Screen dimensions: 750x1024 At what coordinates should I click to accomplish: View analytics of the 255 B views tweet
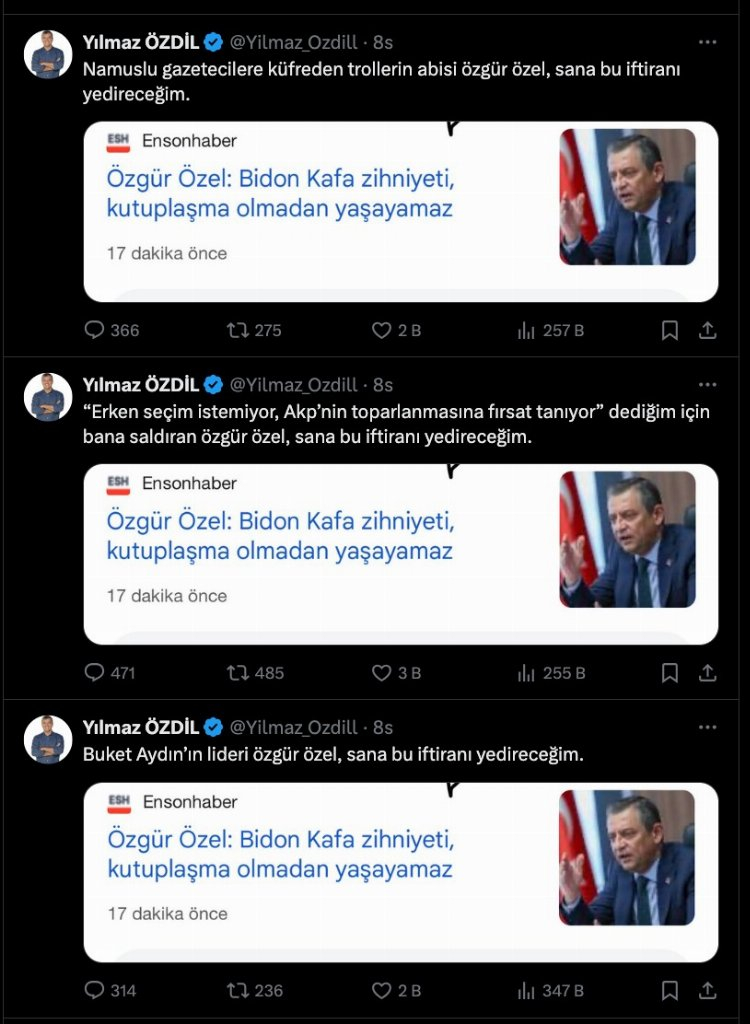(x=526, y=673)
